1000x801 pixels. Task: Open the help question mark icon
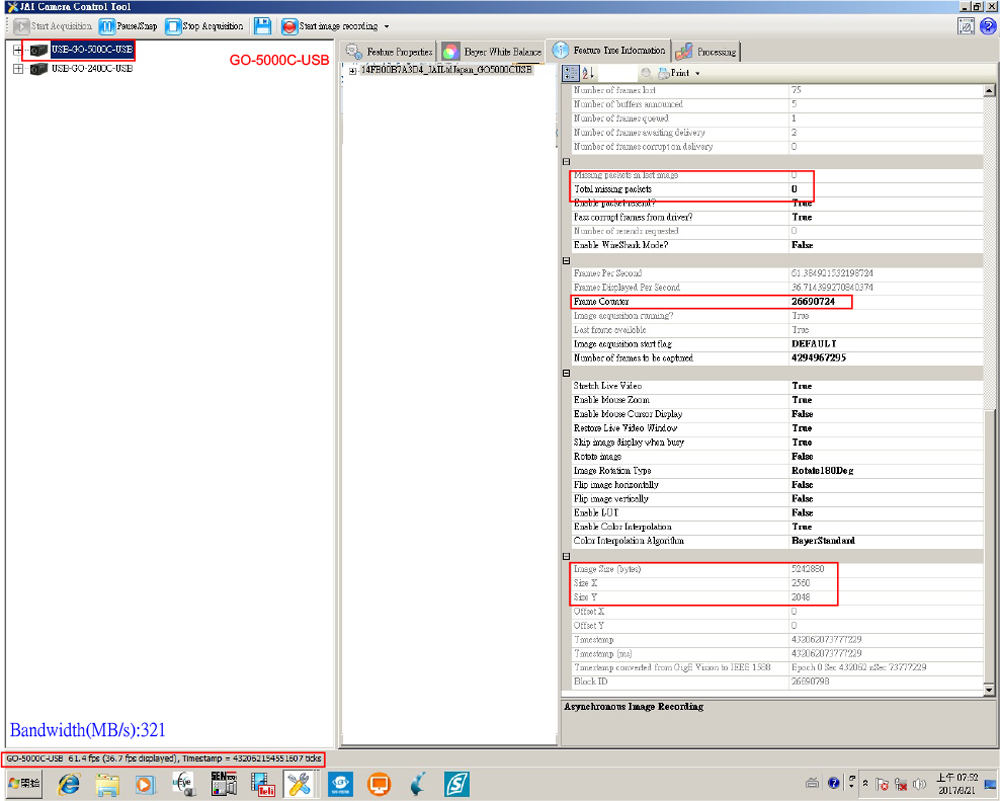tap(986, 27)
